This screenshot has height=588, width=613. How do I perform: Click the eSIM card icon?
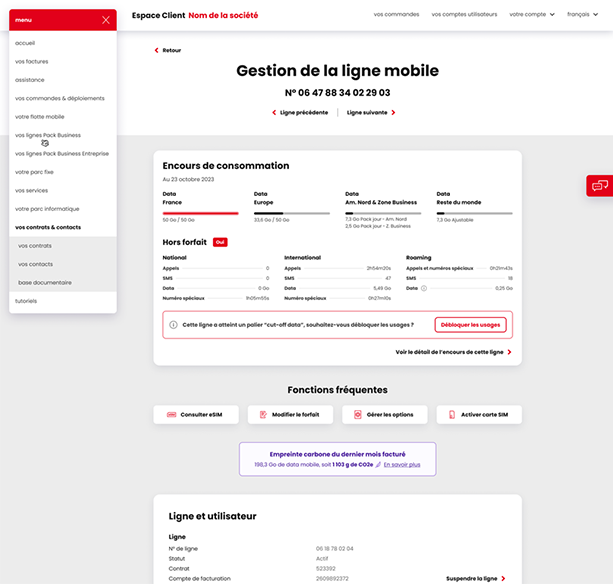pos(172,414)
